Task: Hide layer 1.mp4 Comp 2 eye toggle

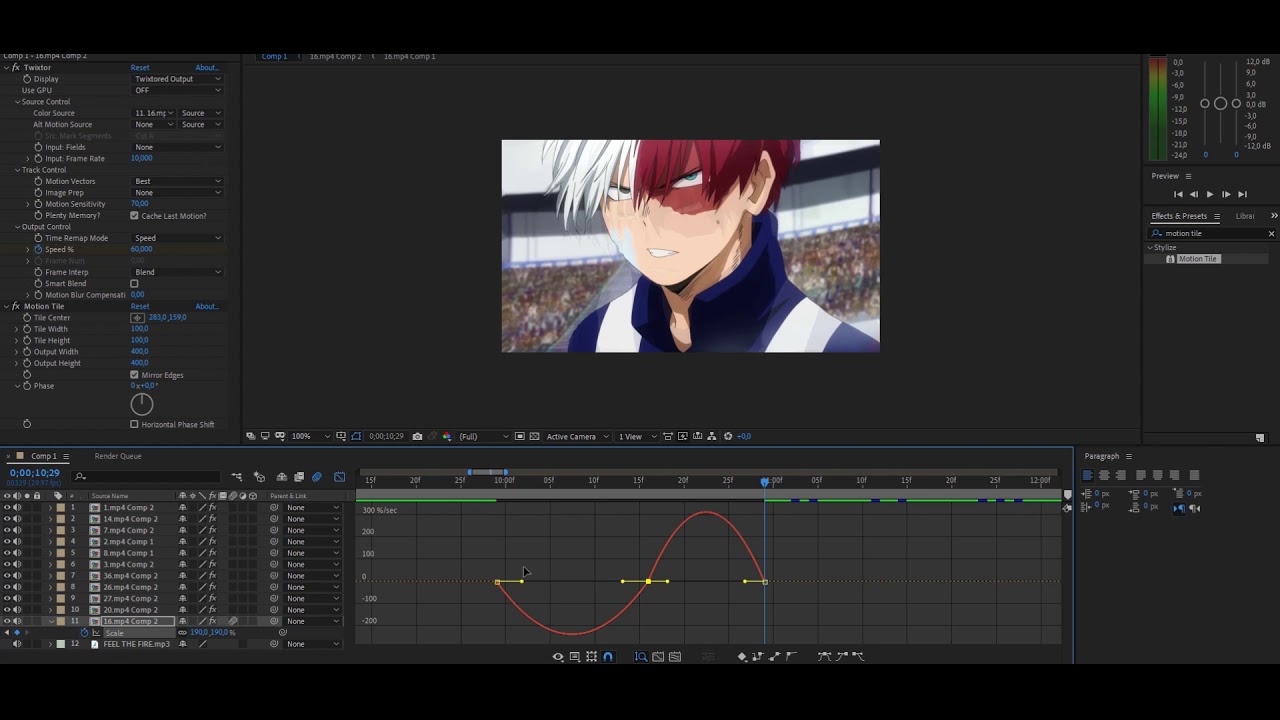Action: point(7,508)
